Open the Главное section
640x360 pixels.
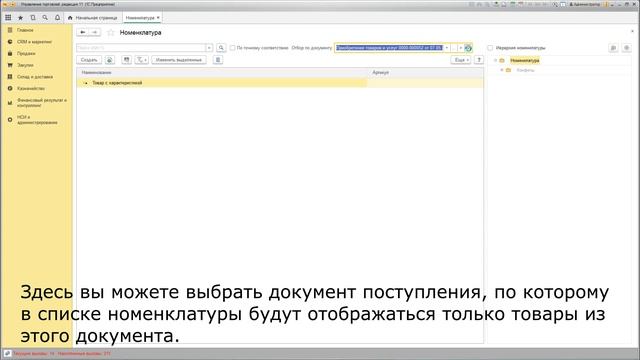click(25, 30)
